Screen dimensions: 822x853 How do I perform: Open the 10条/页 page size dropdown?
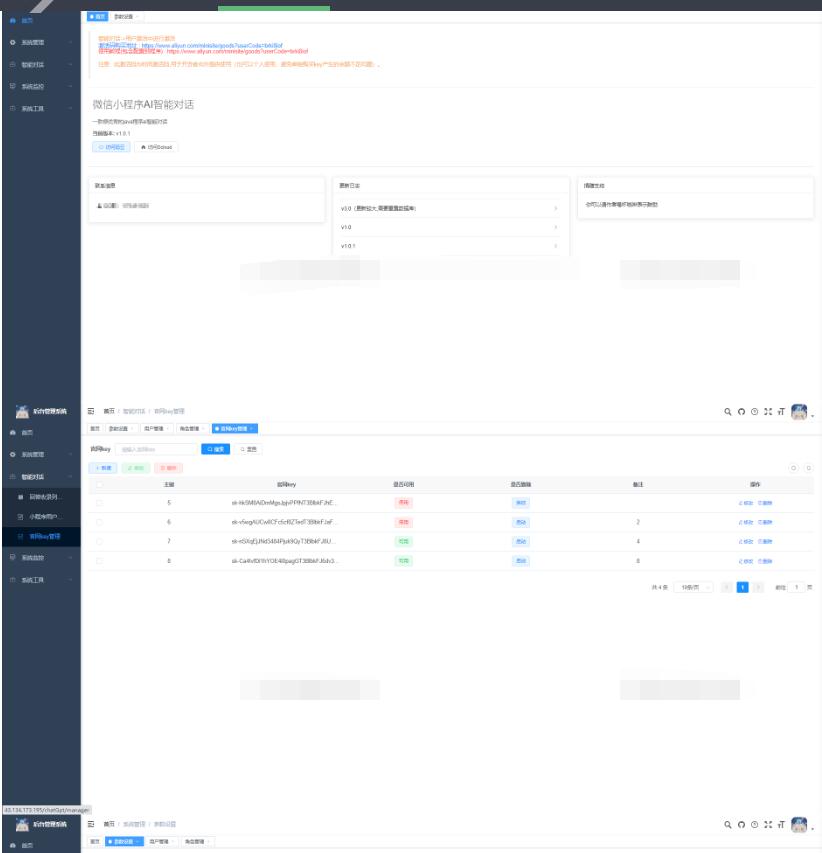click(692, 587)
